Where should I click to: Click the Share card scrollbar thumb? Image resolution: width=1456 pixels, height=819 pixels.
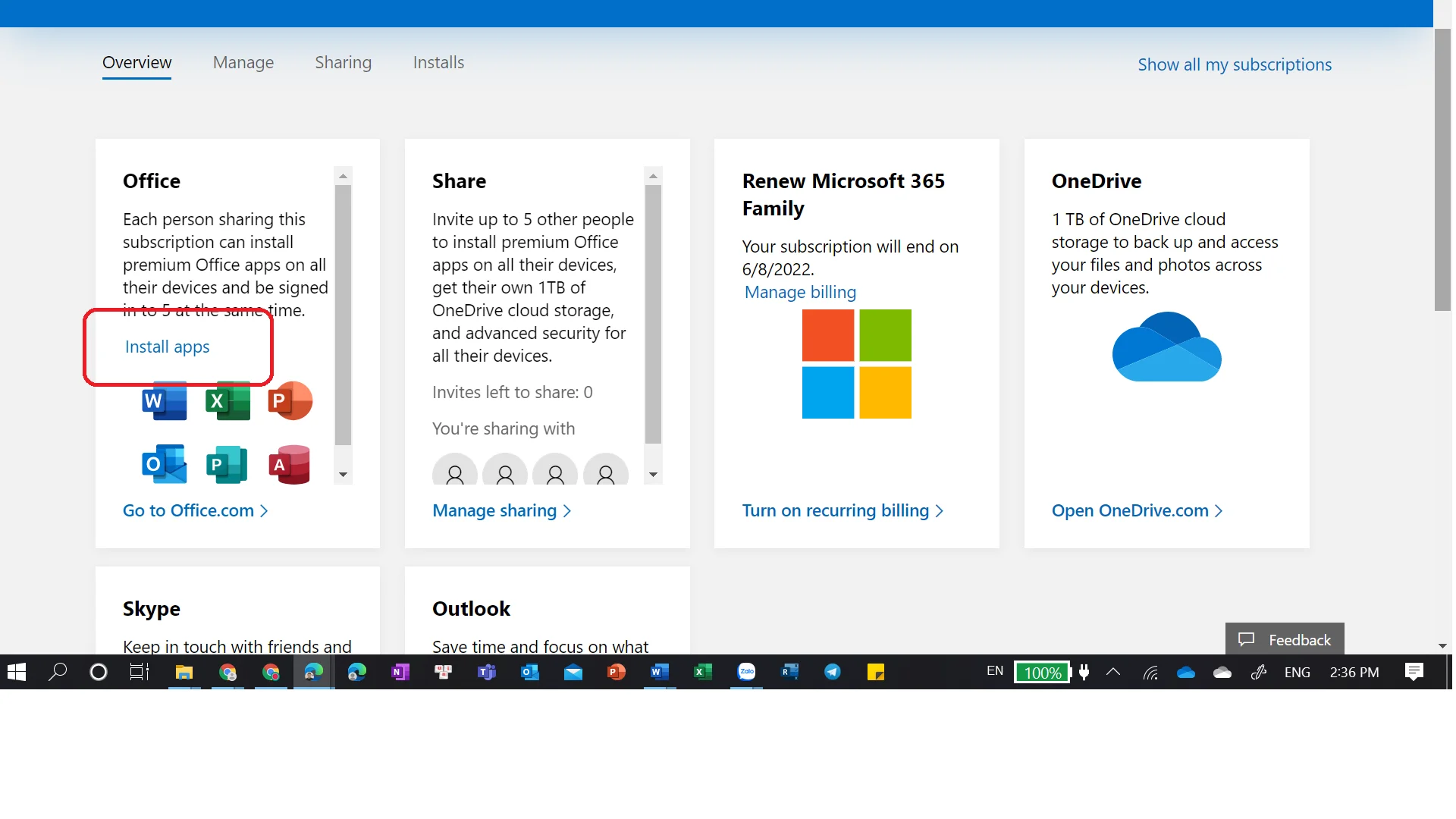[653, 314]
